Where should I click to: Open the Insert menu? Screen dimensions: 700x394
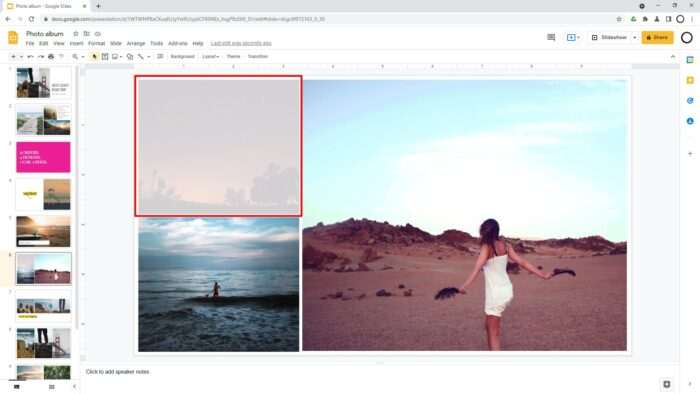(76, 44)
